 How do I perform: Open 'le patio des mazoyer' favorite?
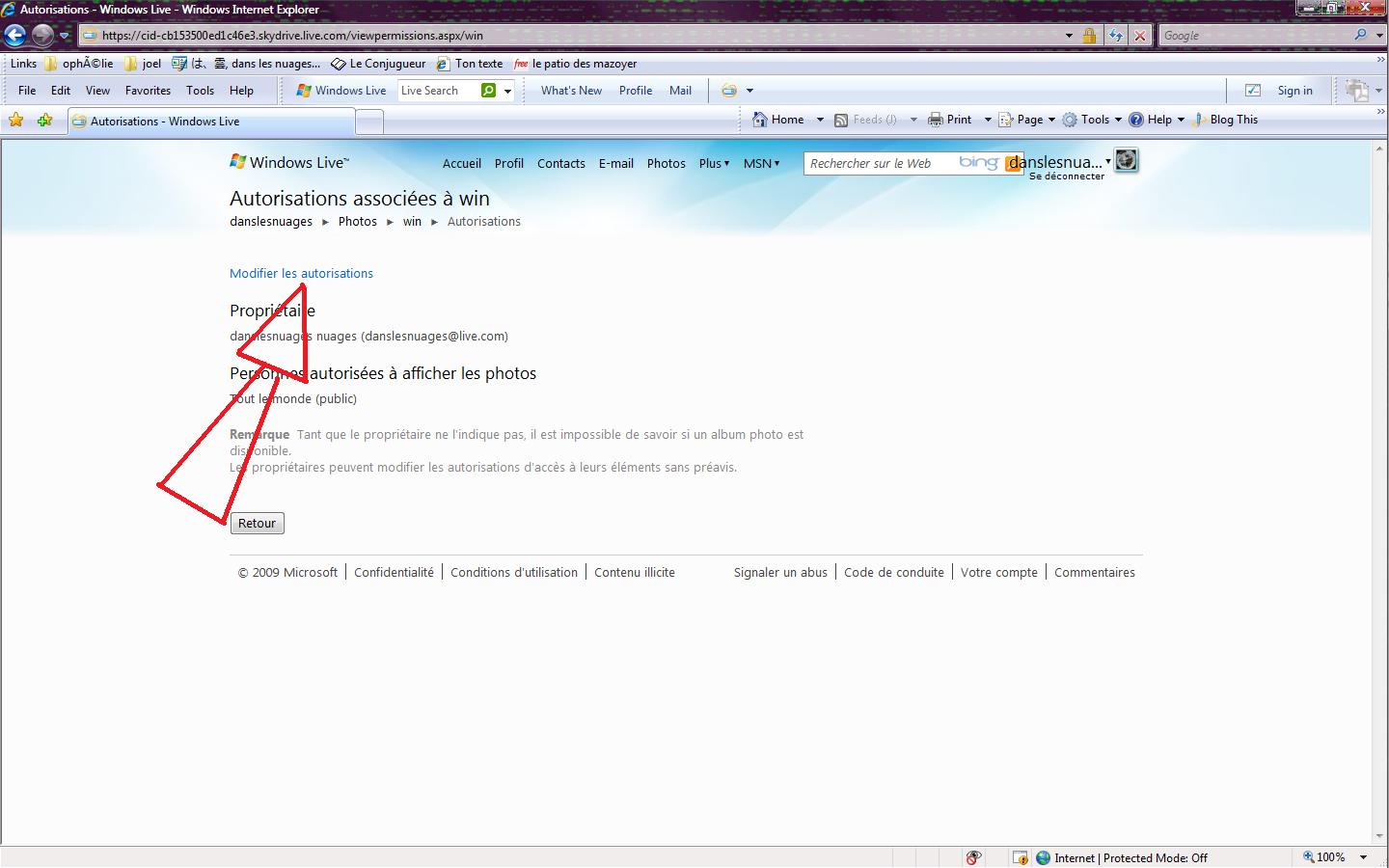576,64
